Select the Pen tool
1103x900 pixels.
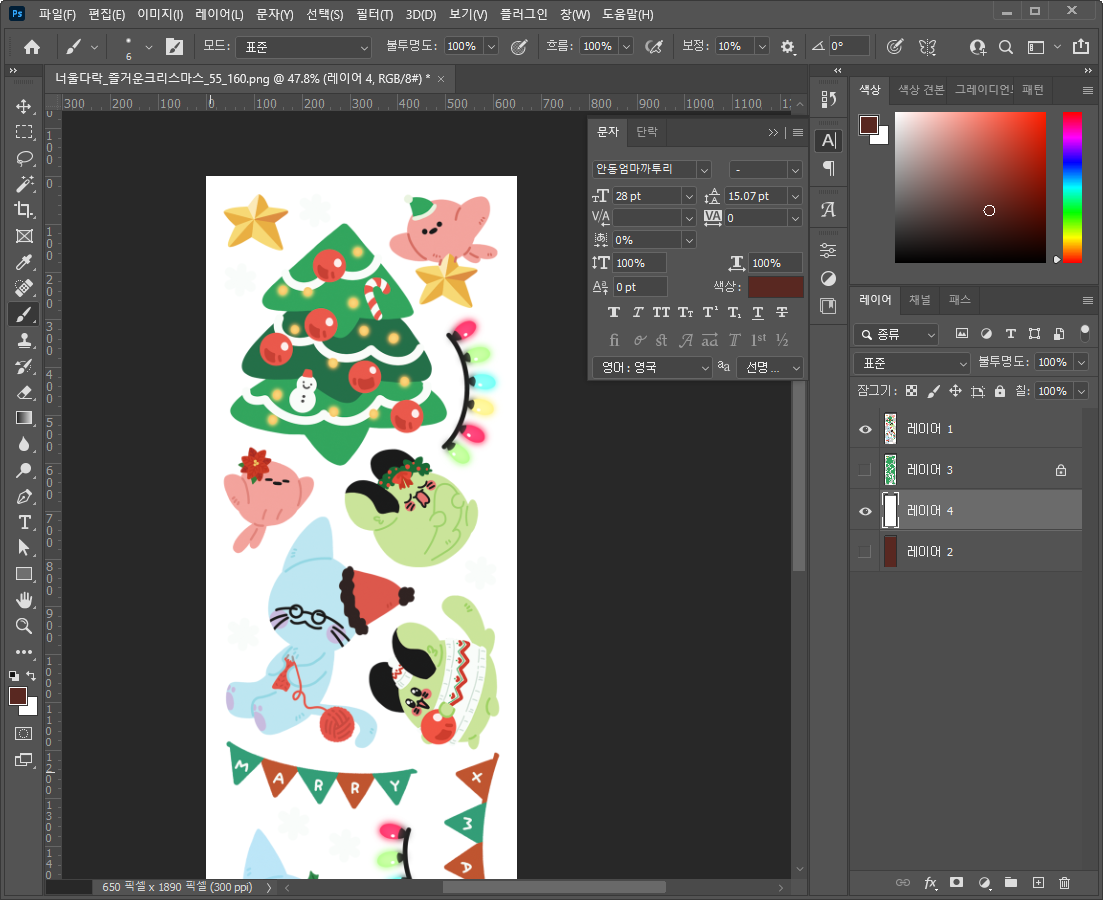click(24, 496)
